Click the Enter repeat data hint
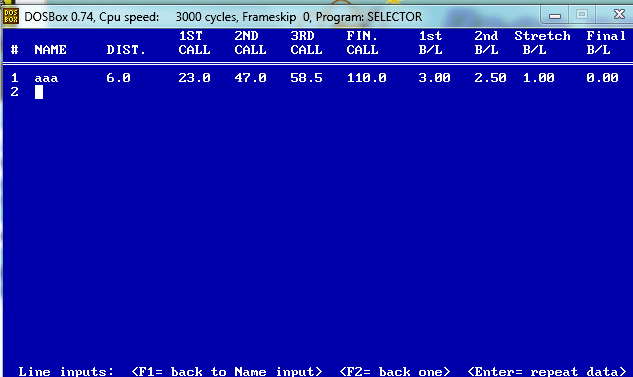 pyautogui.click(x=547, y=371)
